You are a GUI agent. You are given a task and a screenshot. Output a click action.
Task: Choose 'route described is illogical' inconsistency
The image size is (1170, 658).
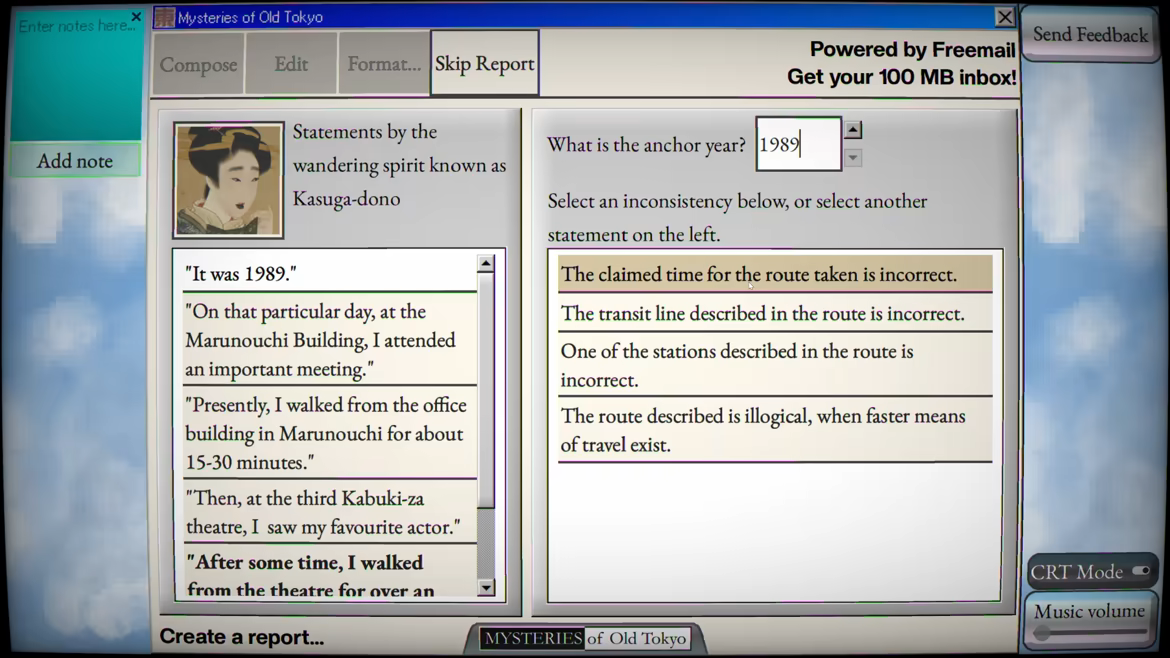pos(775,430)
